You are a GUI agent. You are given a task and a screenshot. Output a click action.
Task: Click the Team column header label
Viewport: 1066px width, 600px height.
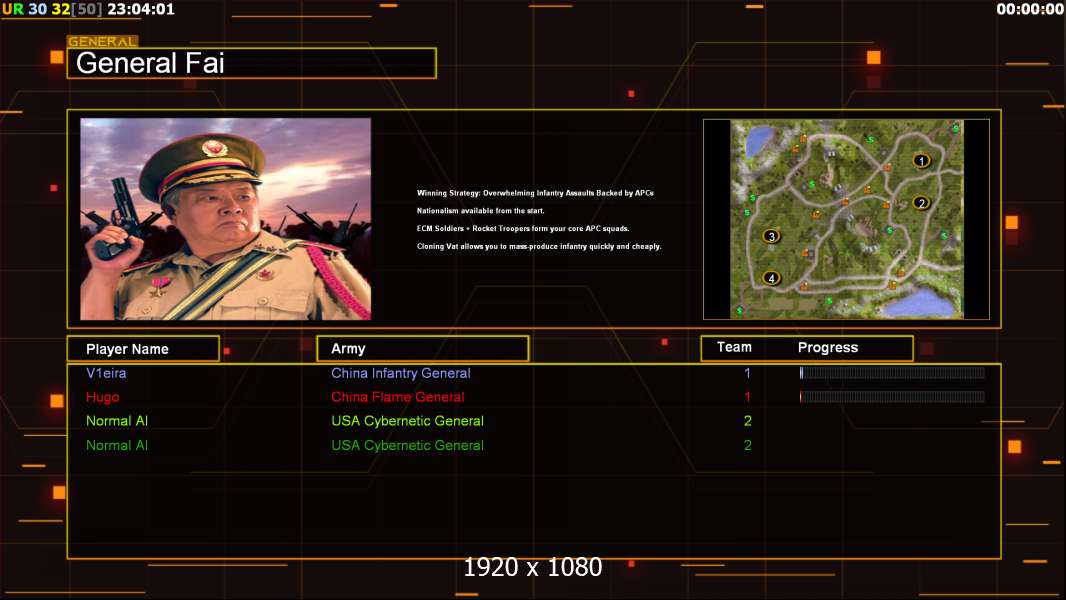coord(734,347)
